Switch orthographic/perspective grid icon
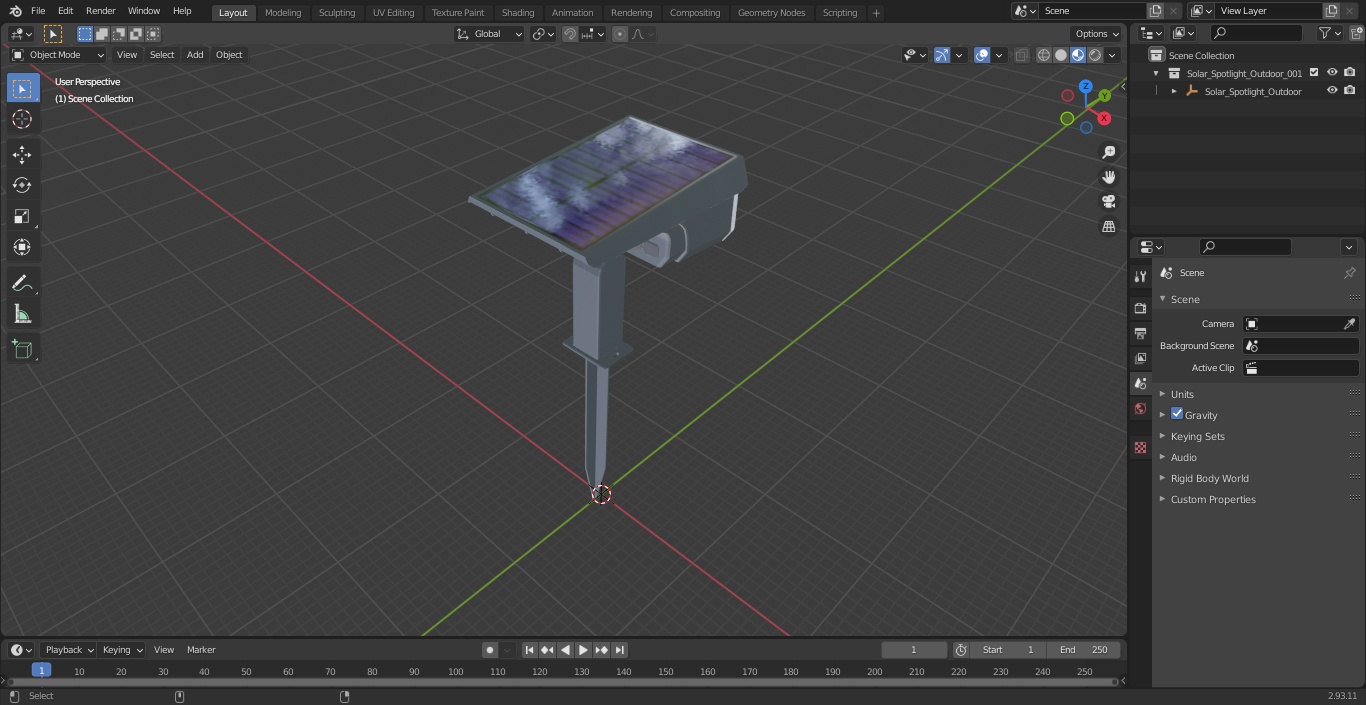The width and height of the screenshot is (1366, 705). coord(1108,227)
